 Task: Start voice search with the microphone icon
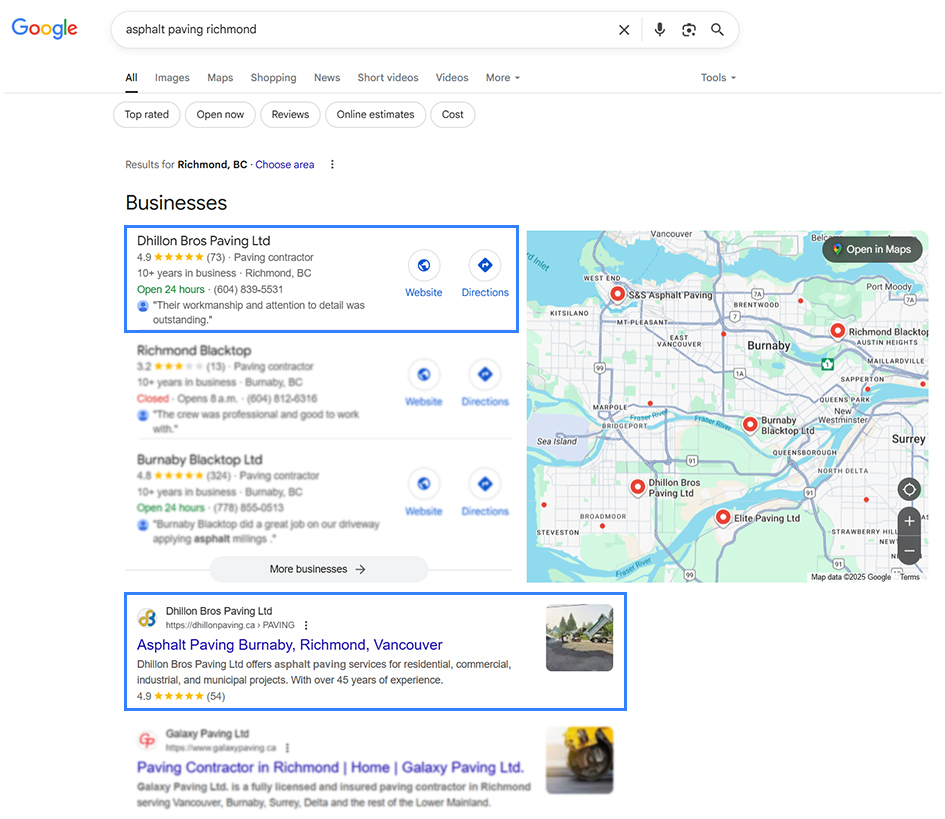pos(659,30)
